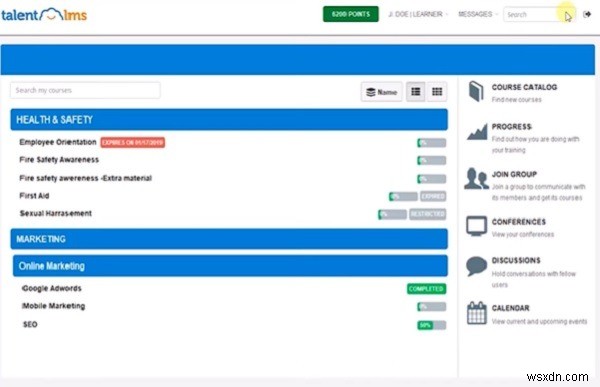Screen dimensions: 600x387
Task: Click 'View current and upcoming events' text
Action: coord(540,321)
